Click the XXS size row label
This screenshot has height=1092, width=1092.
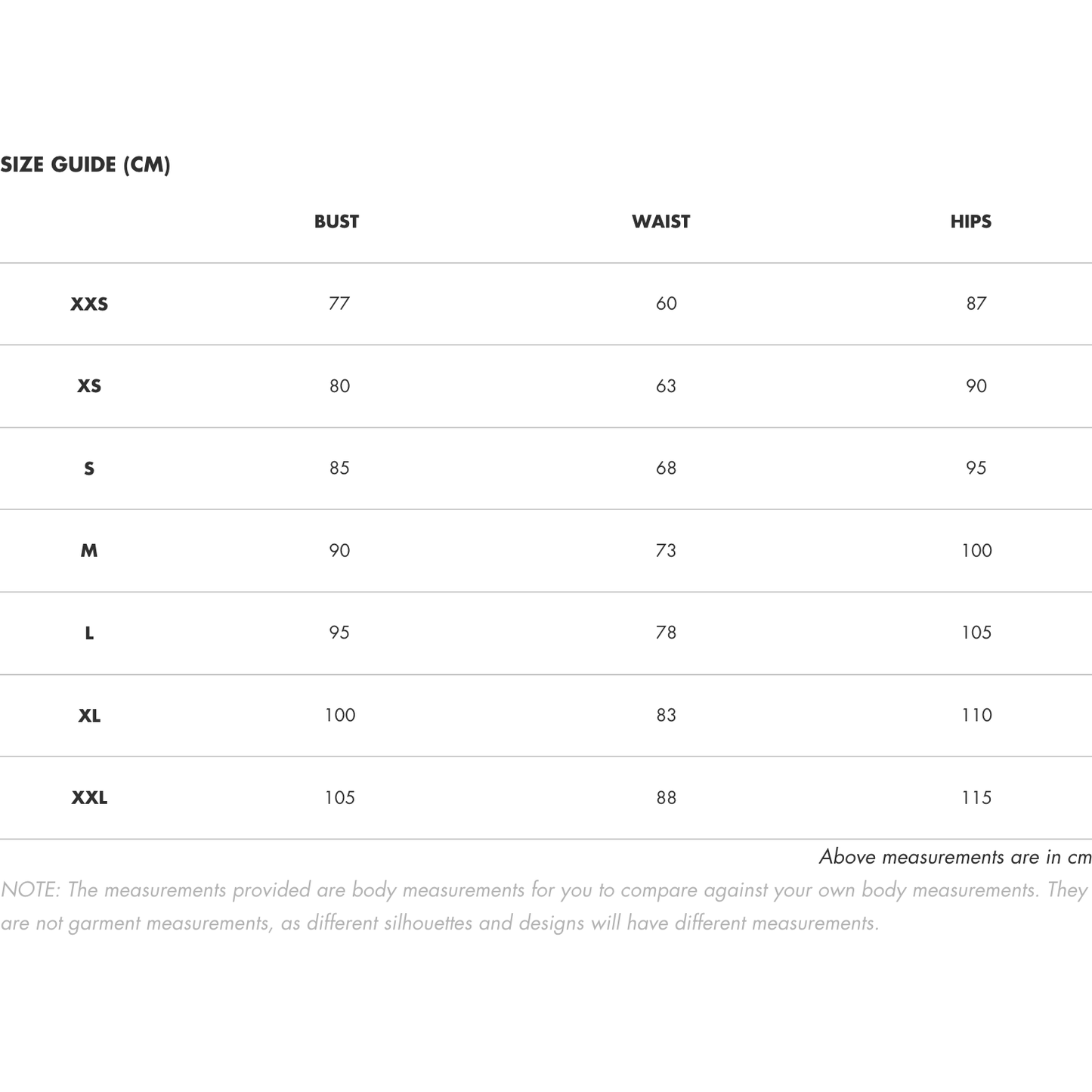tap(89, 305)
